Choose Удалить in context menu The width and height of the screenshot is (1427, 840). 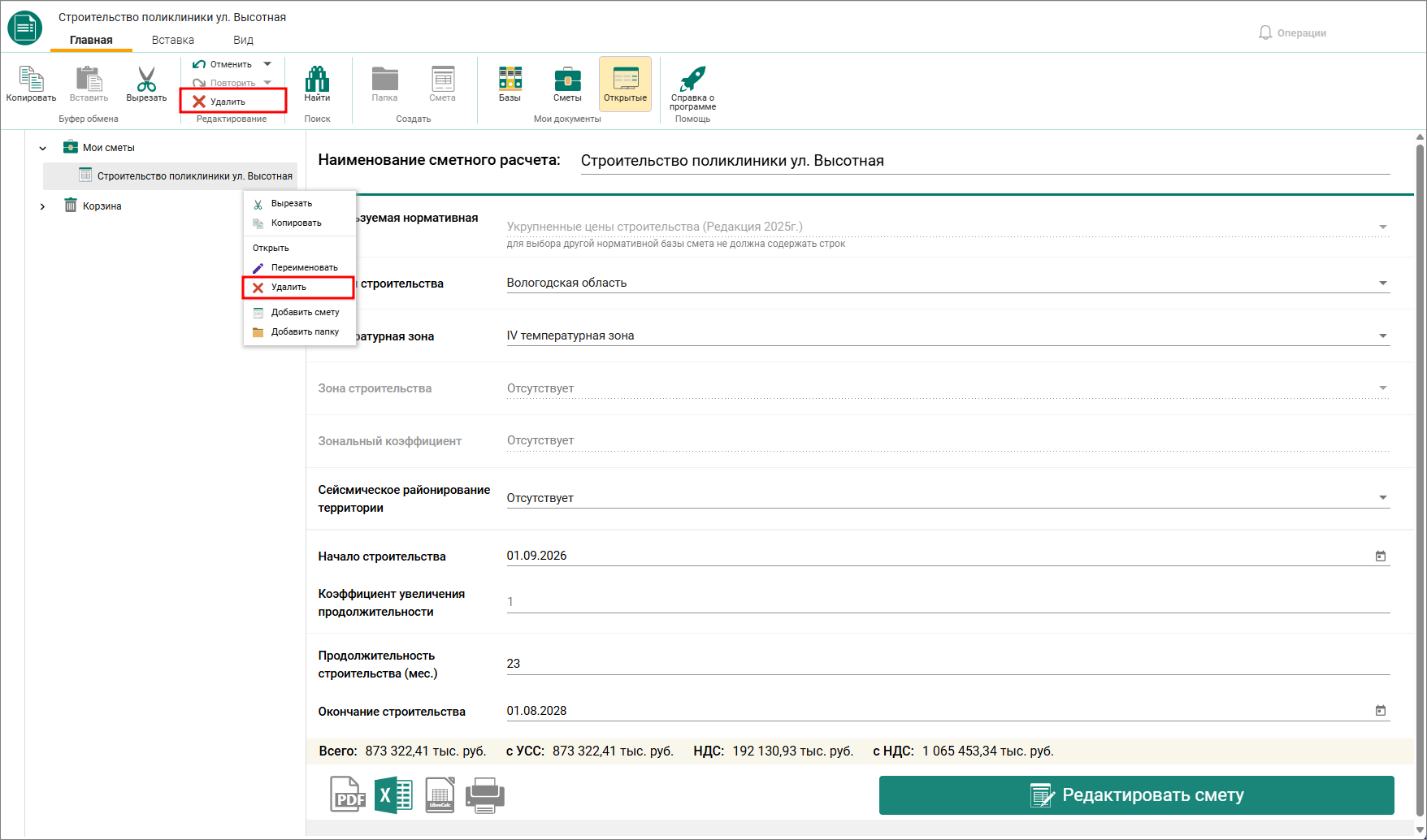pyautogui.click(x=299, y=287)
